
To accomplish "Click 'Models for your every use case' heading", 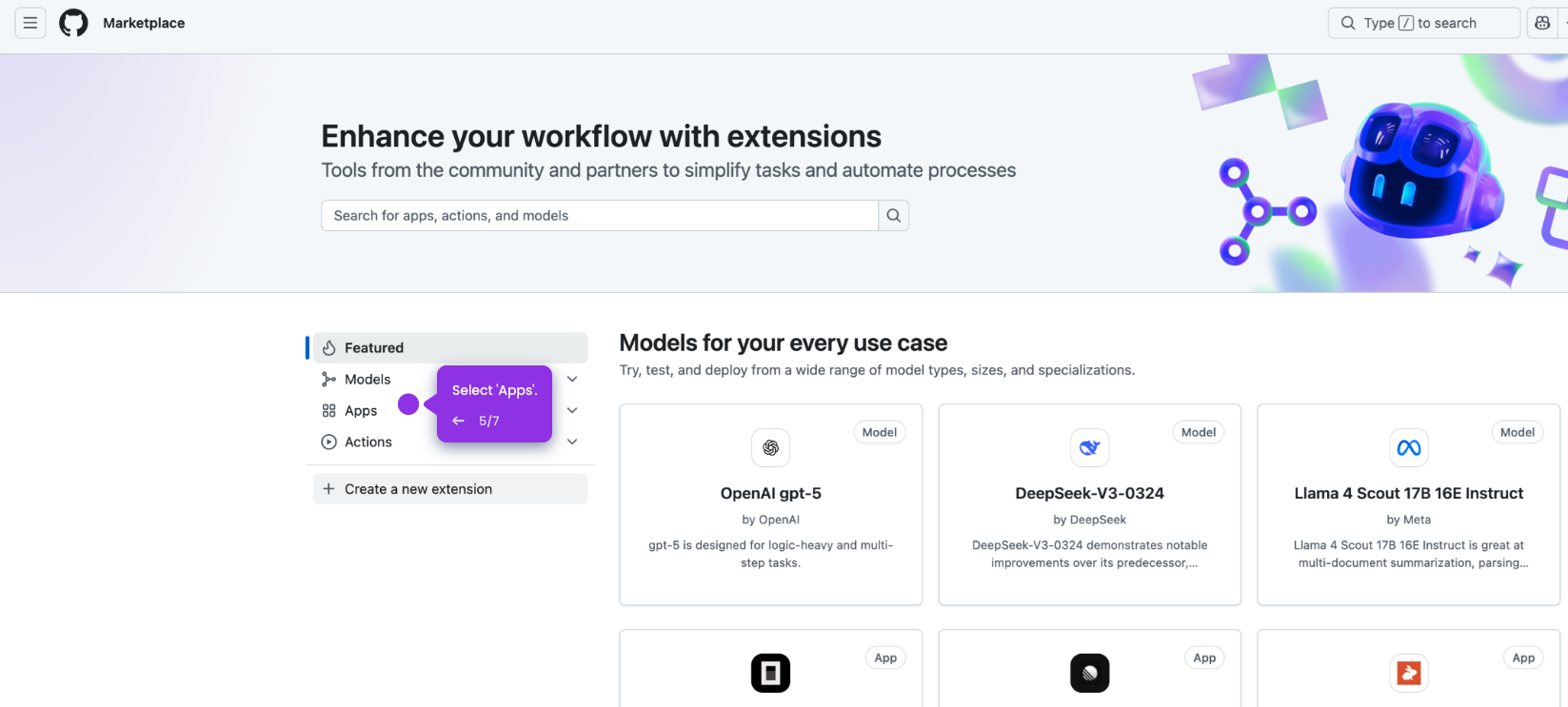I will tap(784, 343).
